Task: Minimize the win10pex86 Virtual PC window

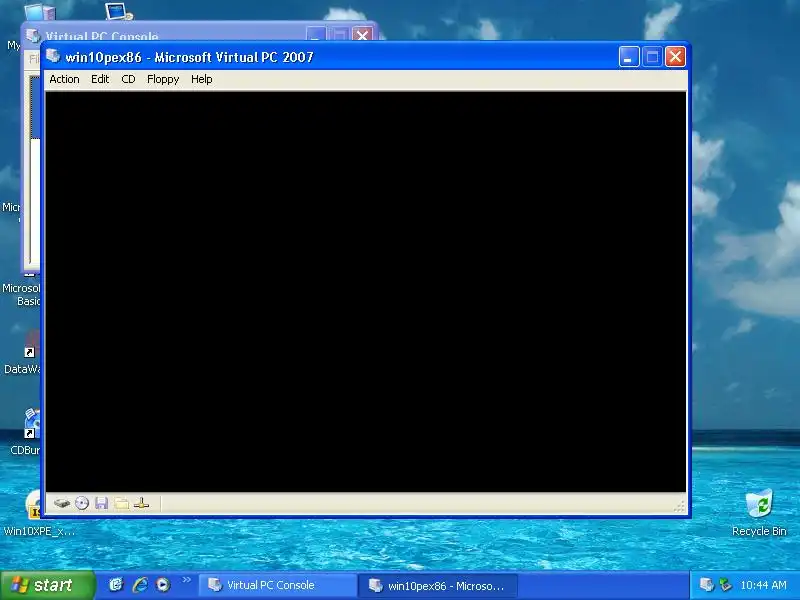Action: point(629,57)
